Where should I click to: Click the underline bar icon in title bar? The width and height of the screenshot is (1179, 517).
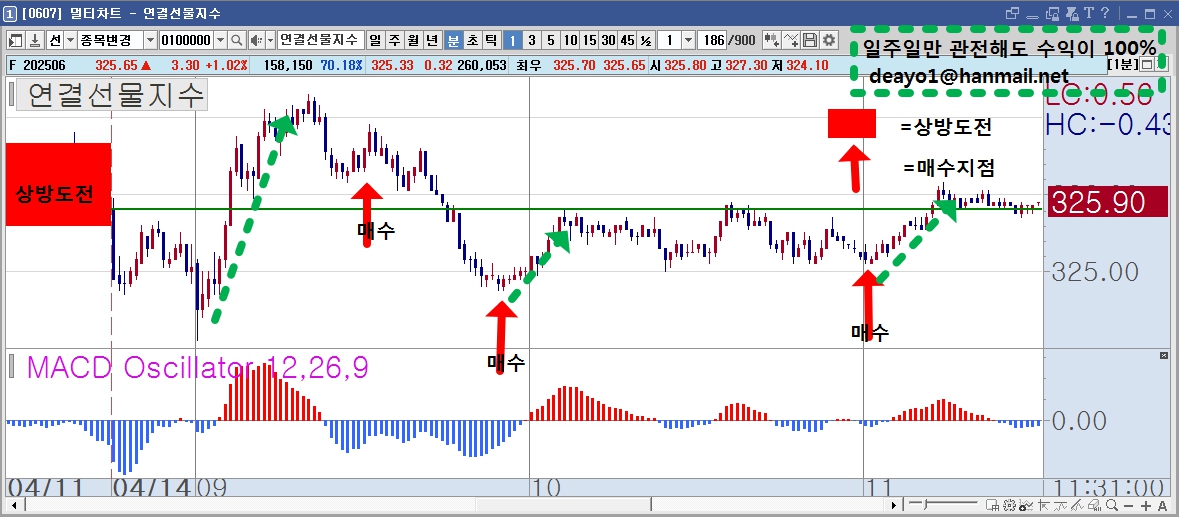point(1032,17)
